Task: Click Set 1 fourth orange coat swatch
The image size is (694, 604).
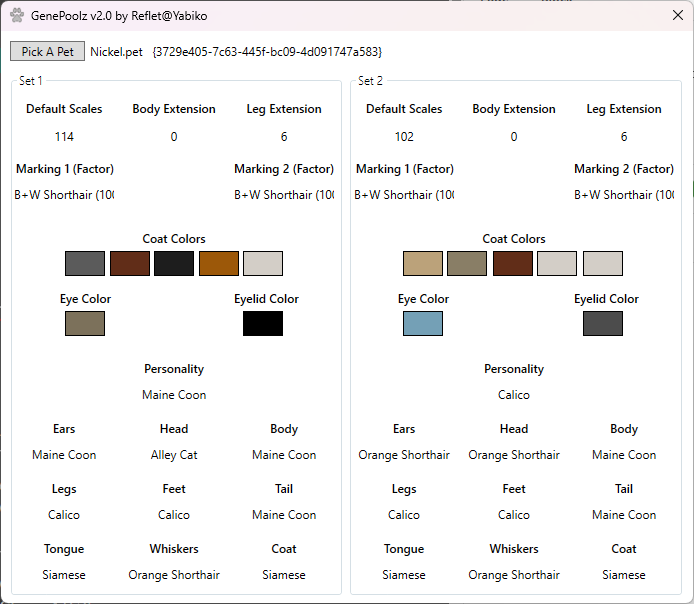Action: click(219, 263)
